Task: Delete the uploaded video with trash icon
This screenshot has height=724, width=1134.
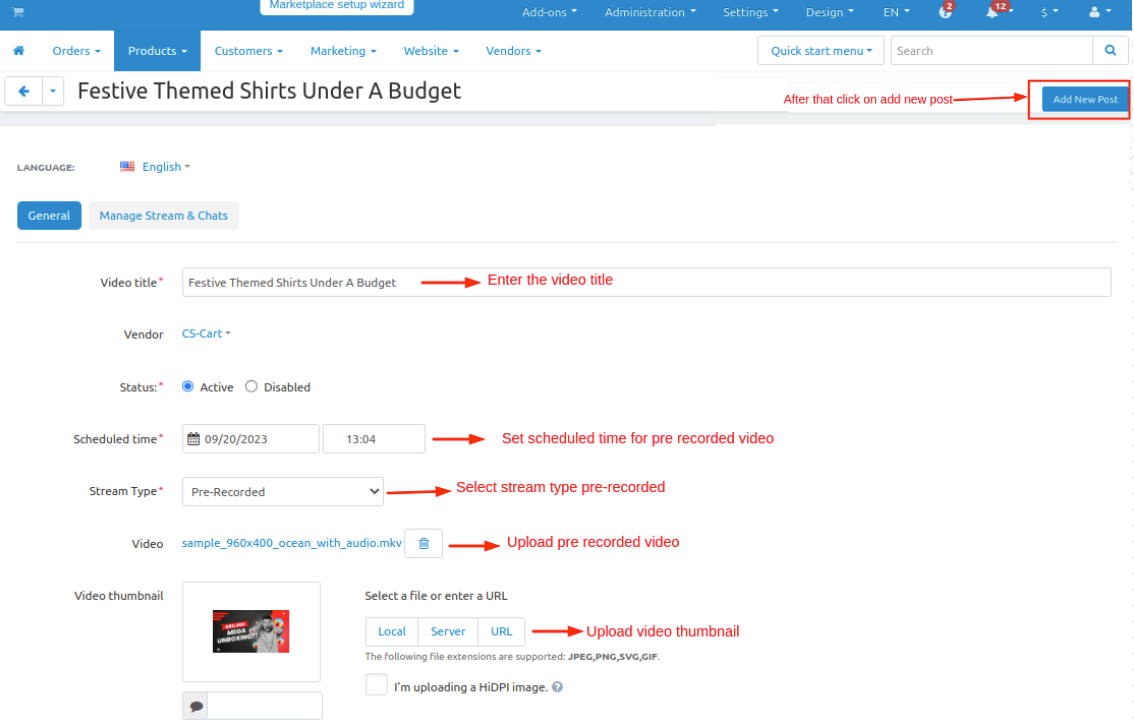Action: (423, 543)
